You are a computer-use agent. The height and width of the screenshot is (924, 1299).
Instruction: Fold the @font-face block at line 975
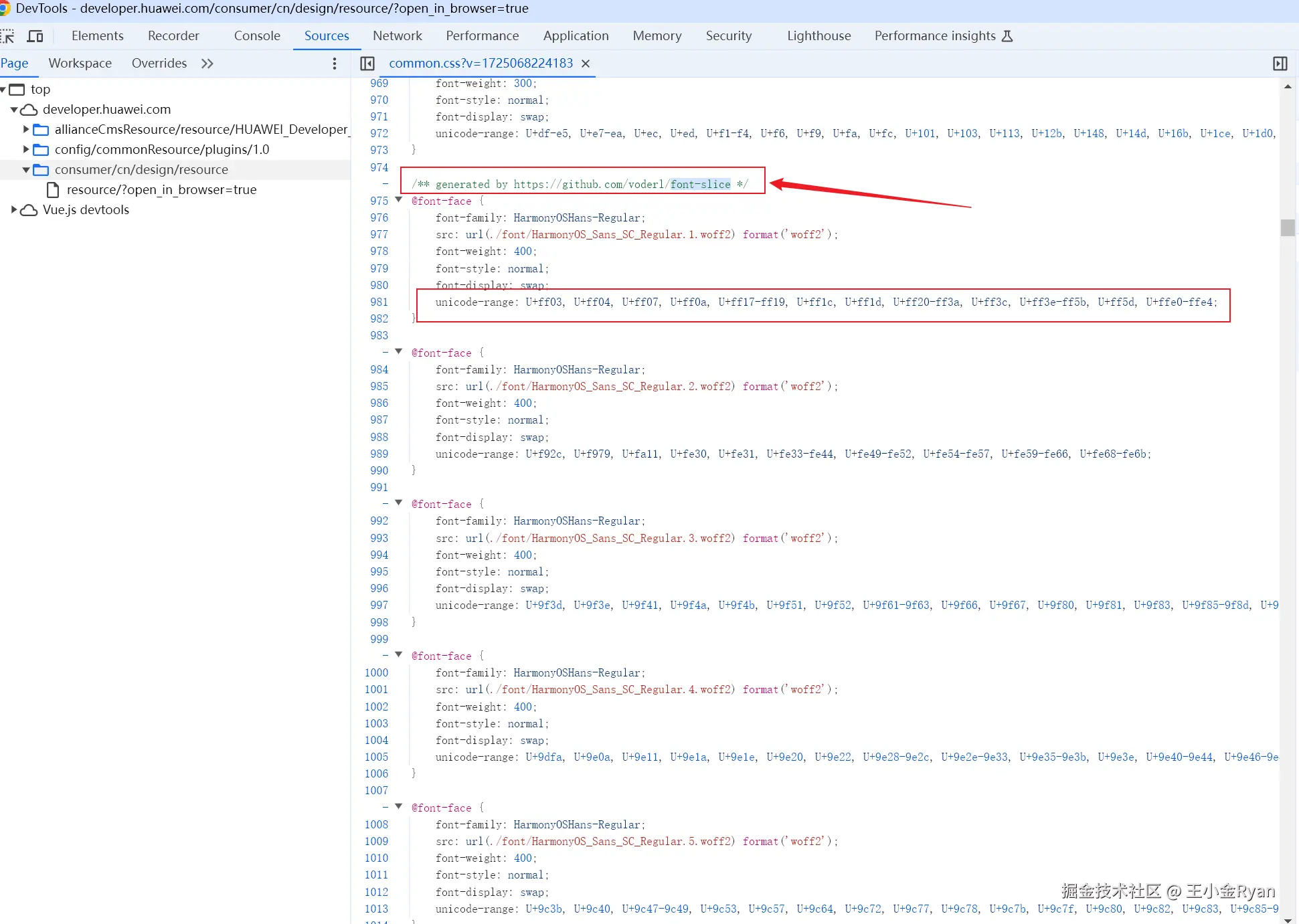[x=399, y=200]
